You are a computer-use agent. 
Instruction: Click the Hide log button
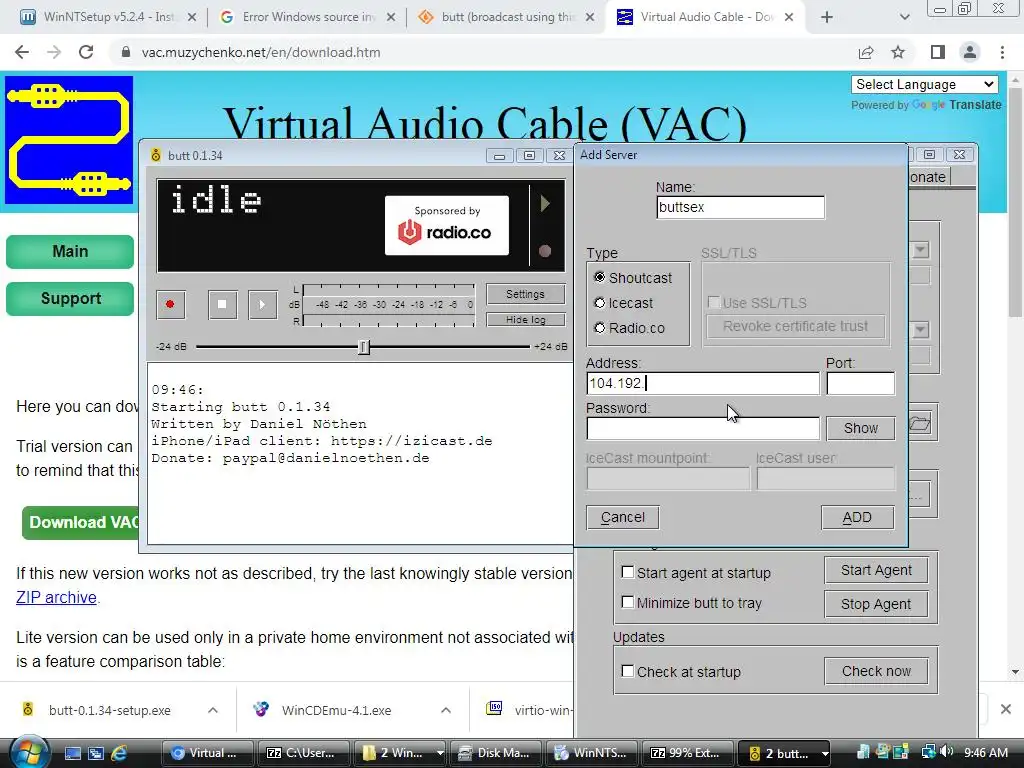pos(525,319)
